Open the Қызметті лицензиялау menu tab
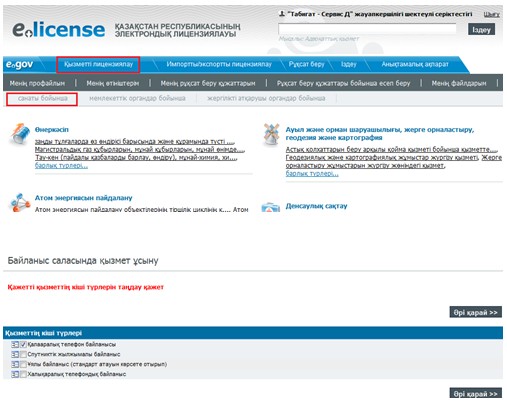The height and width of the screenshot is (404, 507). [98, 64]
